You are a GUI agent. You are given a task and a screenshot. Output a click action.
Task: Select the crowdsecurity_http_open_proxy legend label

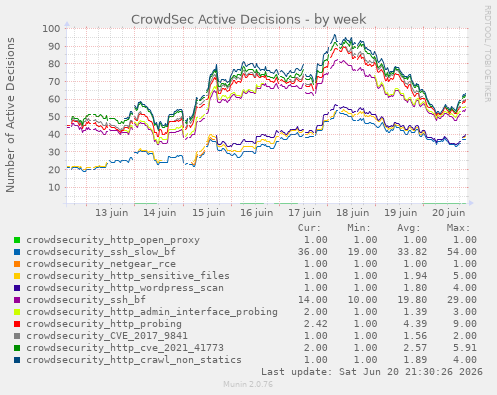113,240
